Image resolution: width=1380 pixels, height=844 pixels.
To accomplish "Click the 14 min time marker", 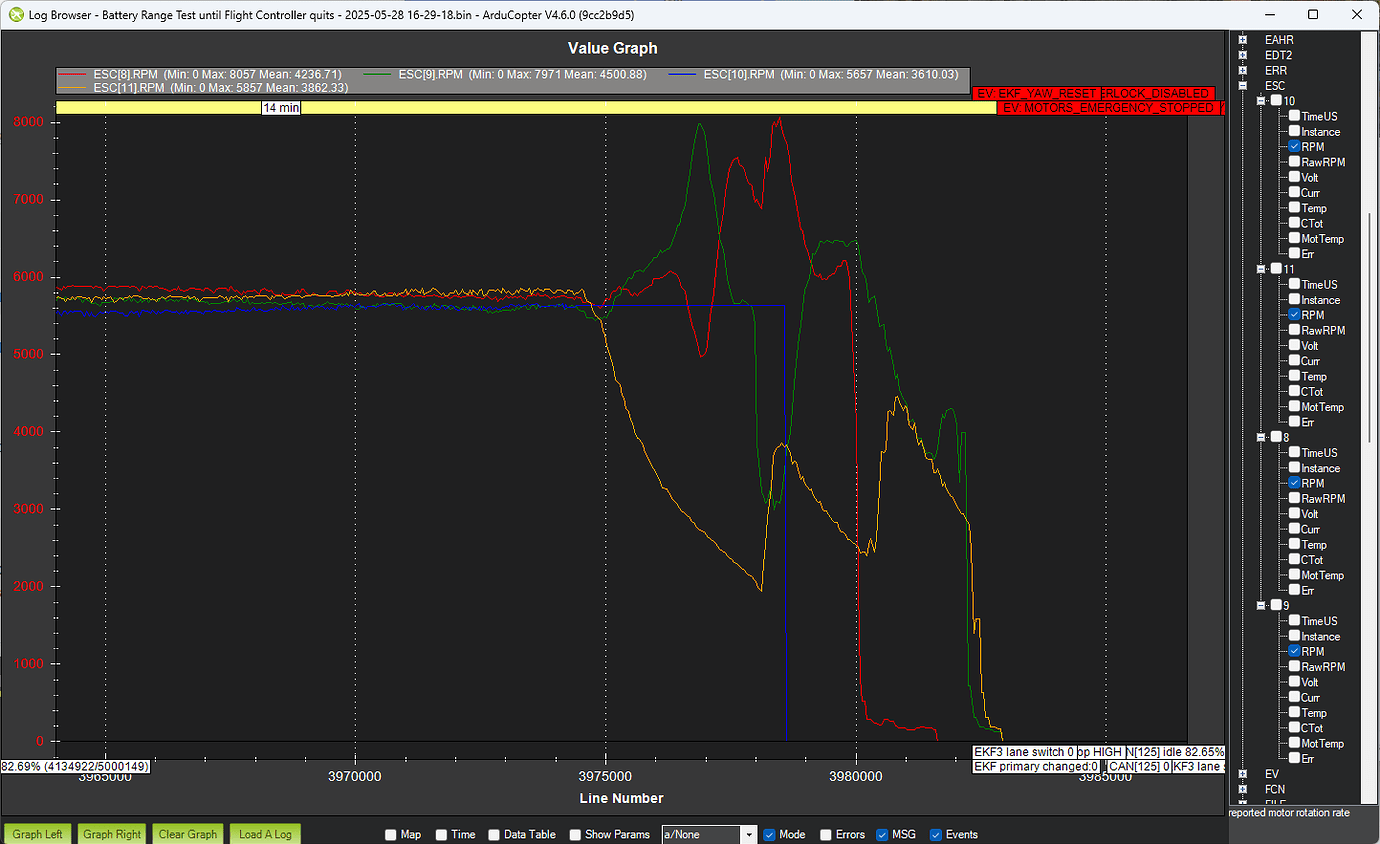I will (x=280, y=107).
